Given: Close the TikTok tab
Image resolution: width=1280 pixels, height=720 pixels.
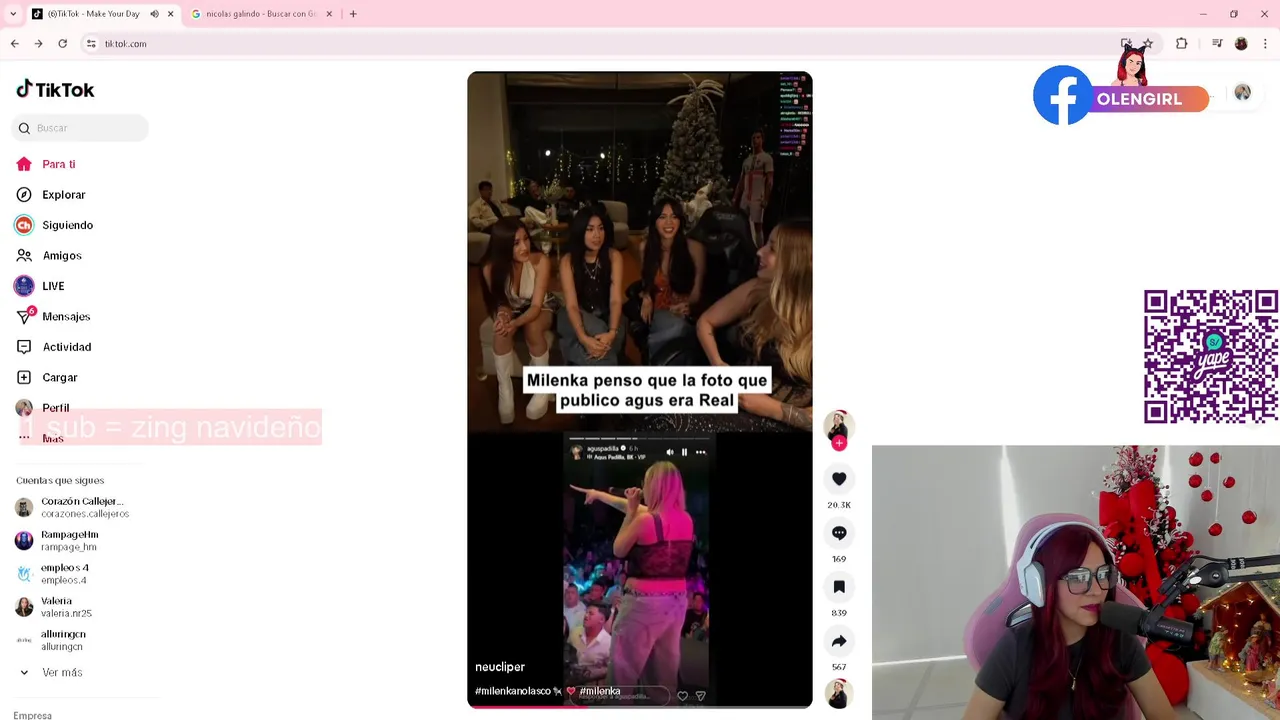Looking at the screenshot, I should click(171, 14).
